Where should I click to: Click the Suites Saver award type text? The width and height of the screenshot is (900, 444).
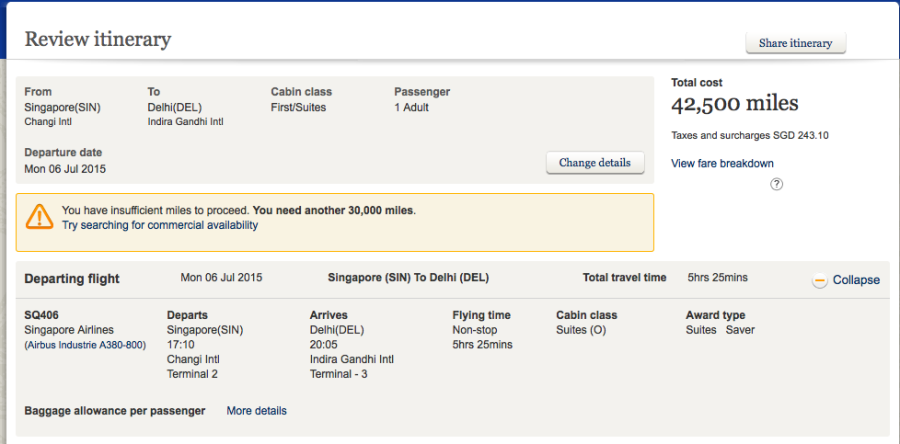point(720,330)
